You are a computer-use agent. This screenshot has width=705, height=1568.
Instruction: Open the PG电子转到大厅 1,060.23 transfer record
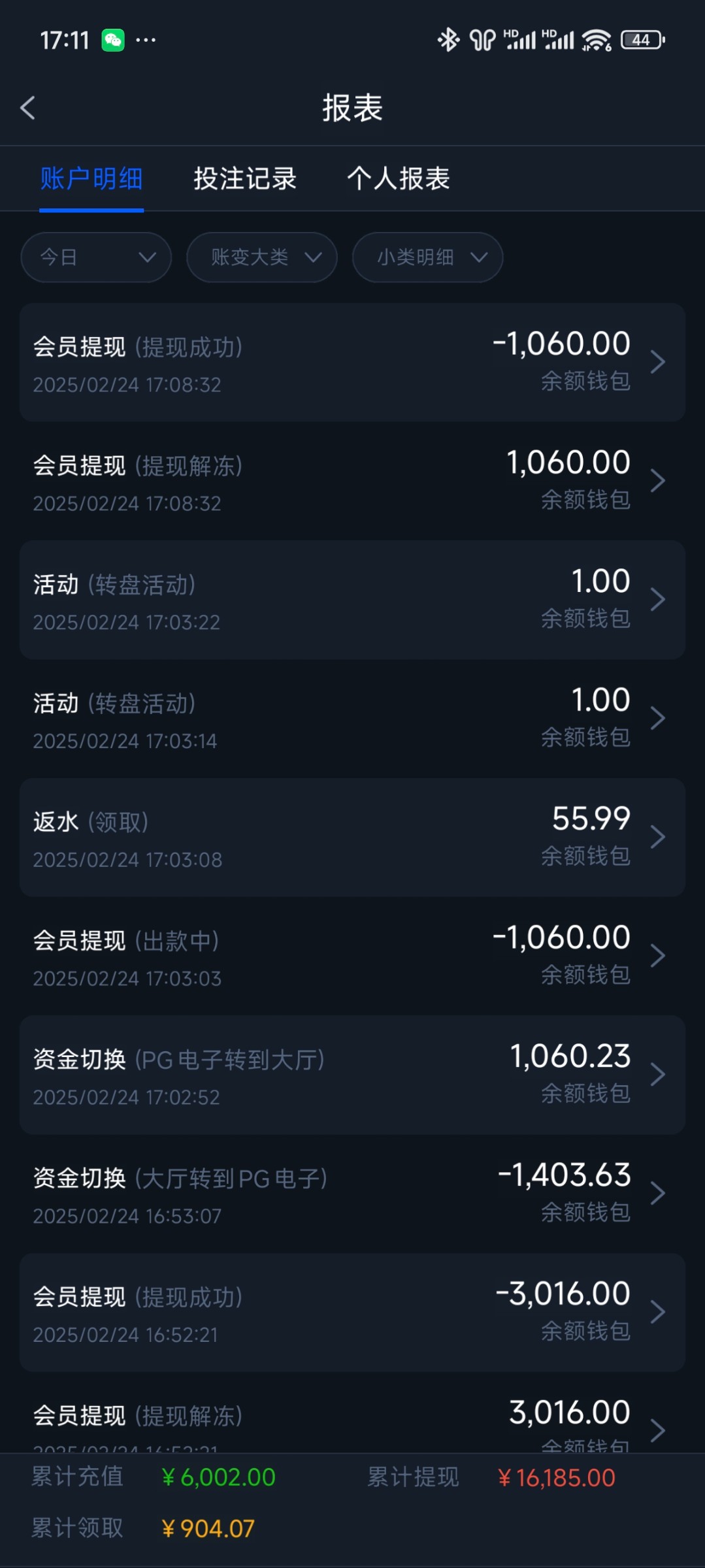coord(352,1075)
